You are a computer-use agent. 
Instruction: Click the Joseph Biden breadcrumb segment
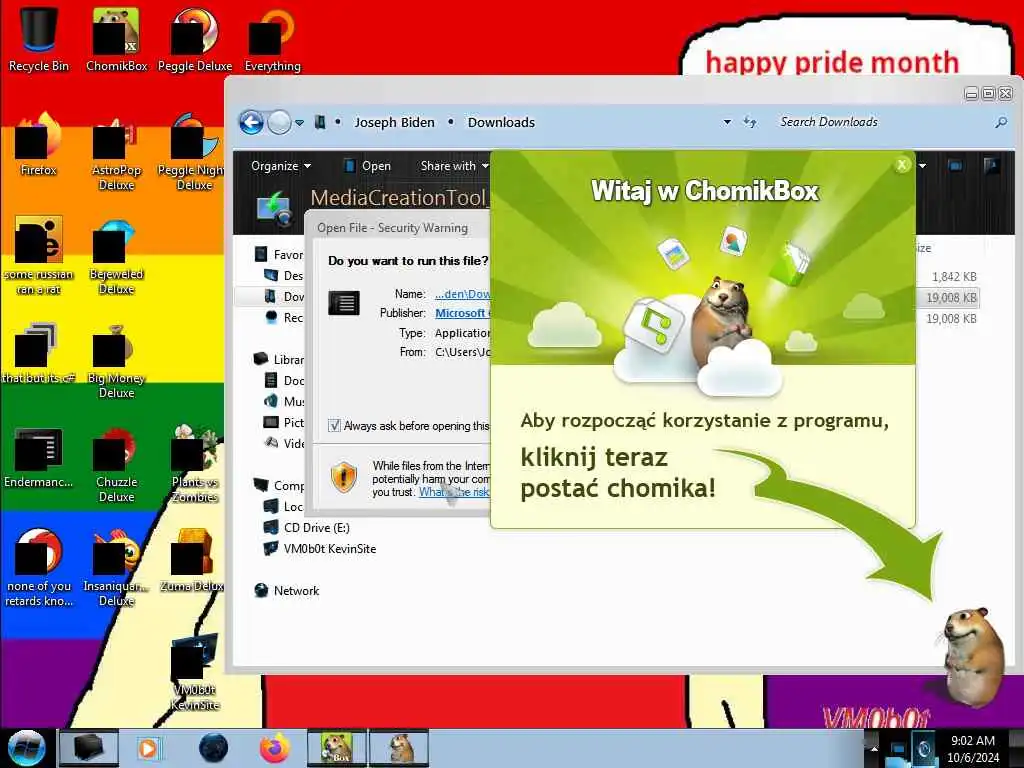pos(394,122)
